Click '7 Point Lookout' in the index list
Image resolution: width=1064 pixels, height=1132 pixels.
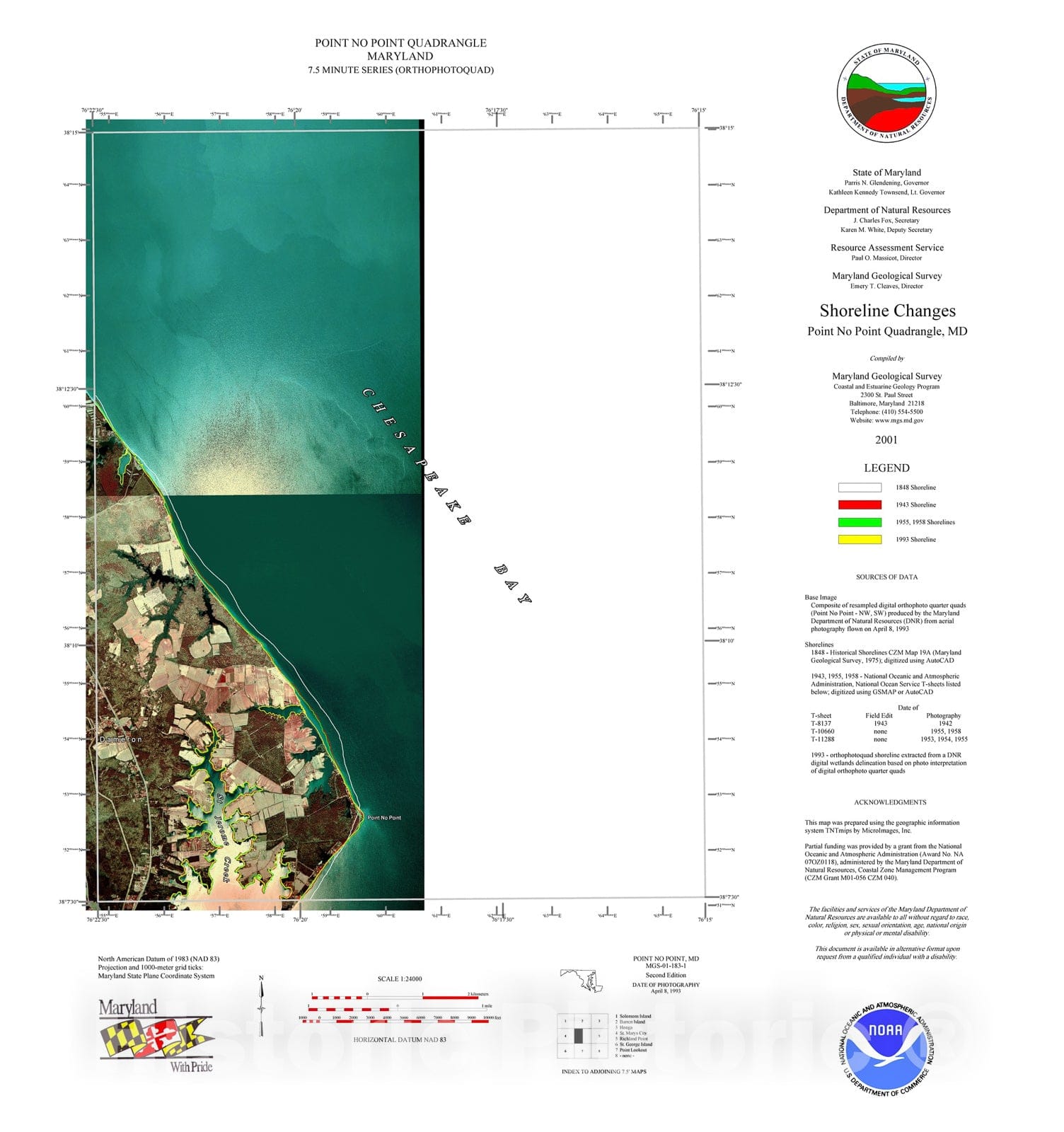(631, 1050)
